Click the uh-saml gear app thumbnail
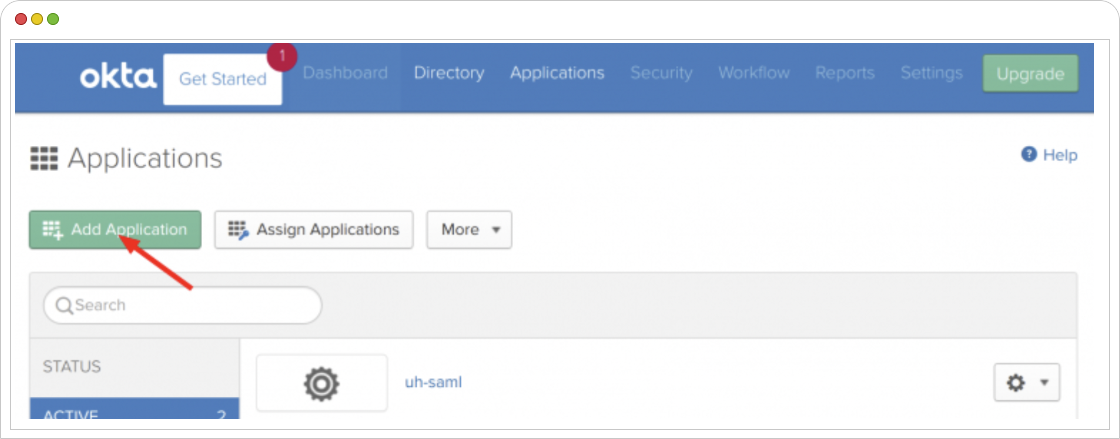This screenshot has width=1120, height=439. (x=321, y=383)
